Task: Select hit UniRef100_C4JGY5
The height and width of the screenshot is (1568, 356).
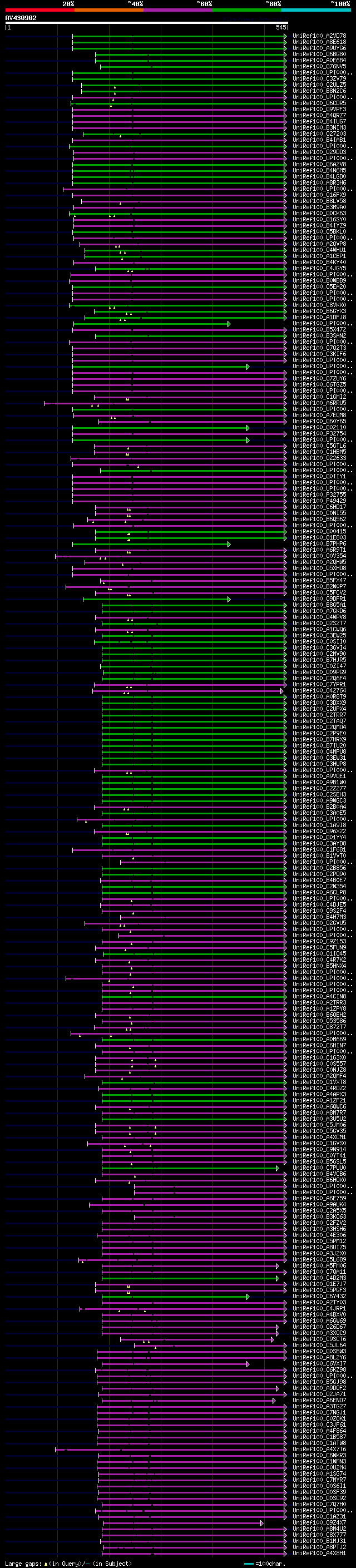Action: (319, 269)
